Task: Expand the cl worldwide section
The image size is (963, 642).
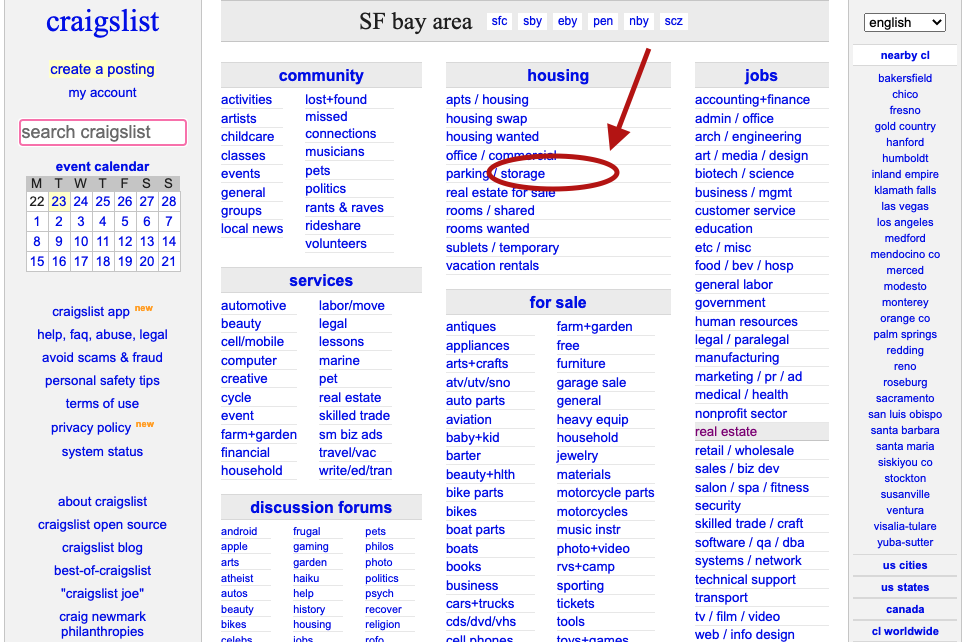Action: pos(905,631)
